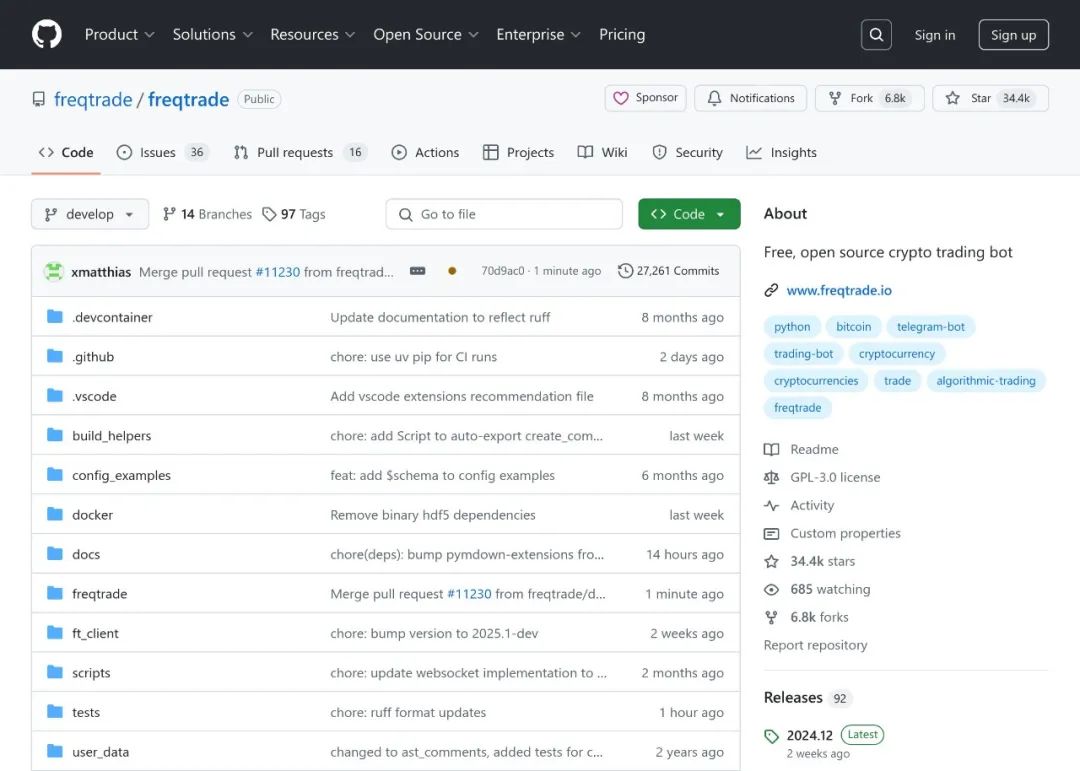1080x771 pixels.
Task: Click the heart Sponsor button
Action: (x=645, y=98)
